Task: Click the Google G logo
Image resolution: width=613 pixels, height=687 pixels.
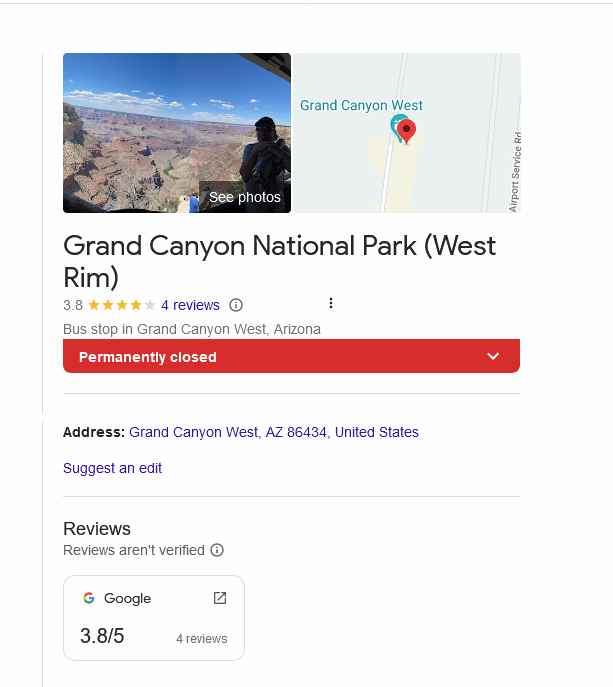Action: coord(89,598)
